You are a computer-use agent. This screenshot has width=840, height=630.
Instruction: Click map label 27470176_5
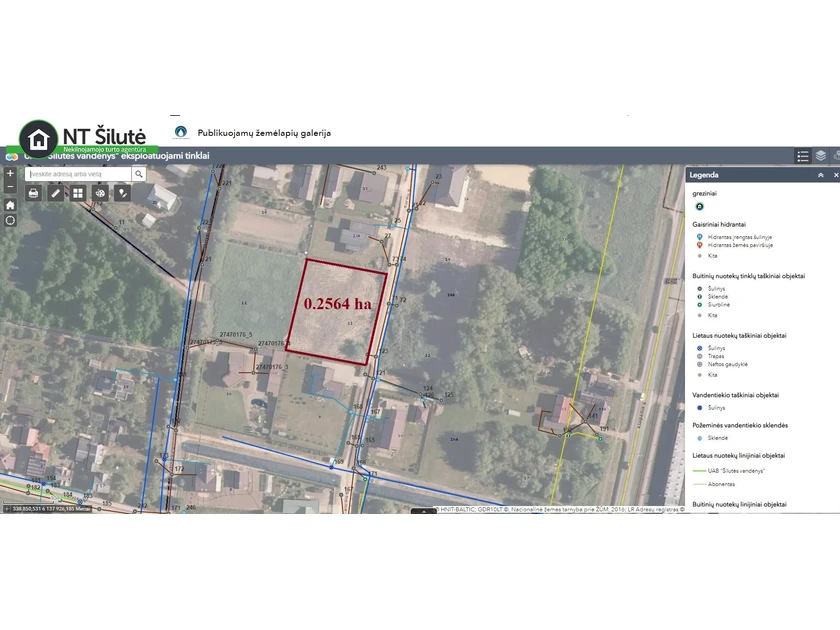point(236,335)
